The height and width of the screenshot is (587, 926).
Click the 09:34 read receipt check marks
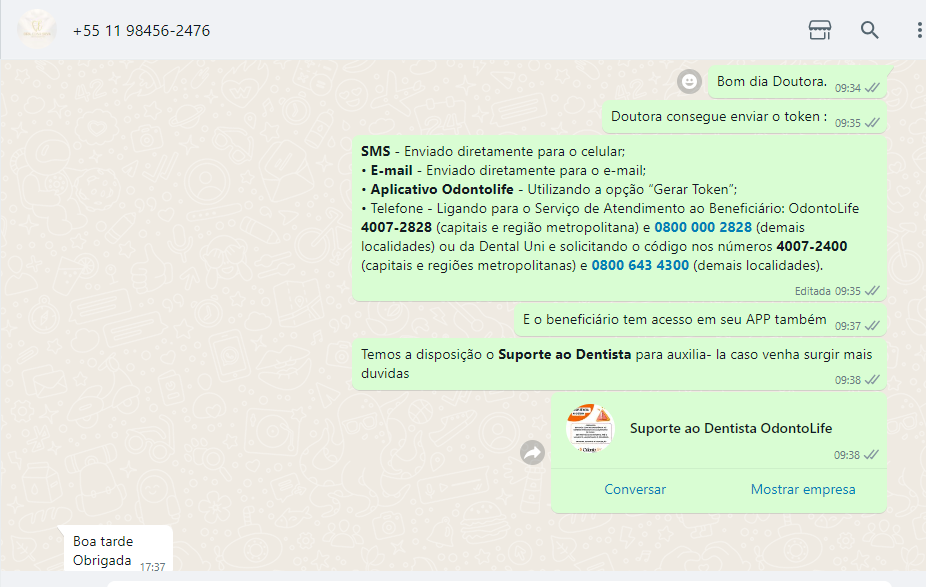coord(872,88)
